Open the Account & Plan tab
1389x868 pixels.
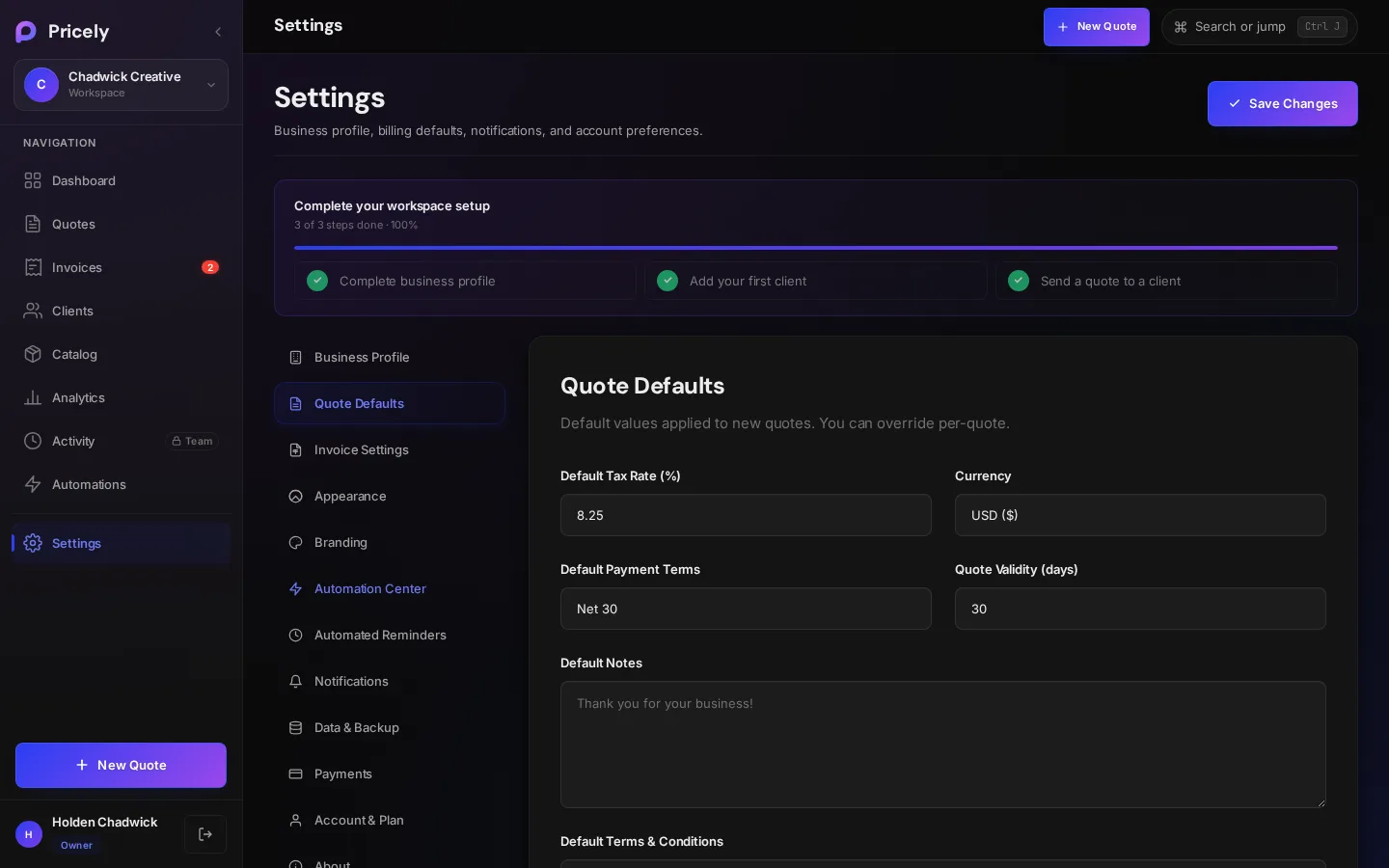[x=390, y=820]
